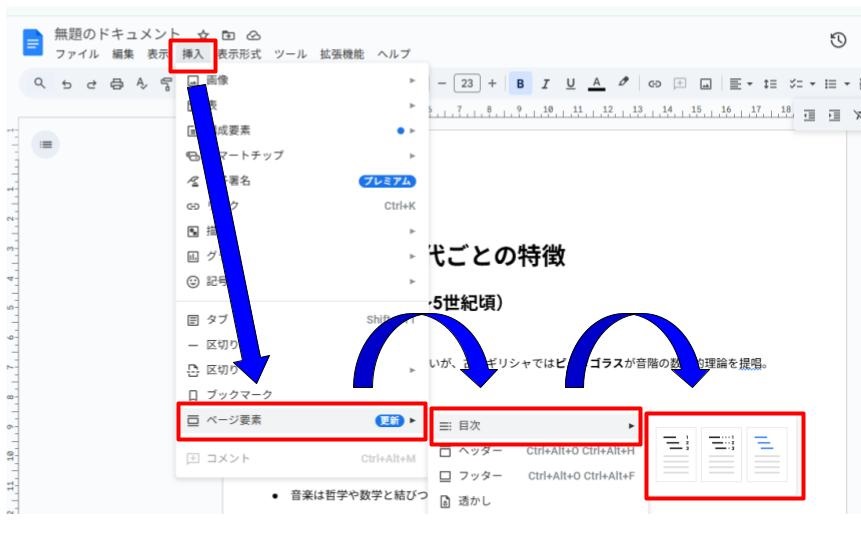The width and height of the screenshot is (861, 533).
Task: Click the search magnifier in the toolbar
Action: 40,83
